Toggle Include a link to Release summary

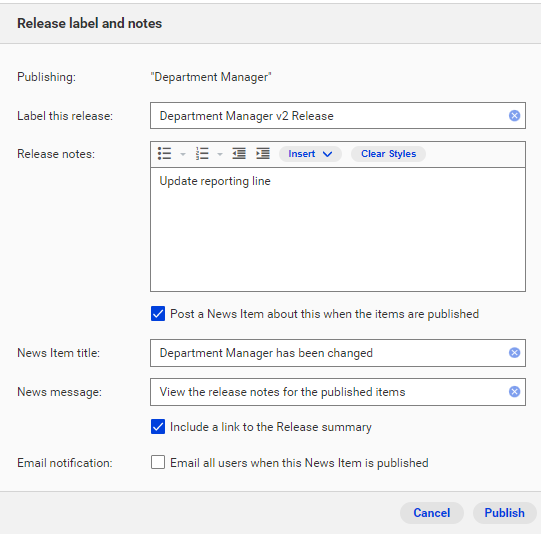(x=158, y=427)
